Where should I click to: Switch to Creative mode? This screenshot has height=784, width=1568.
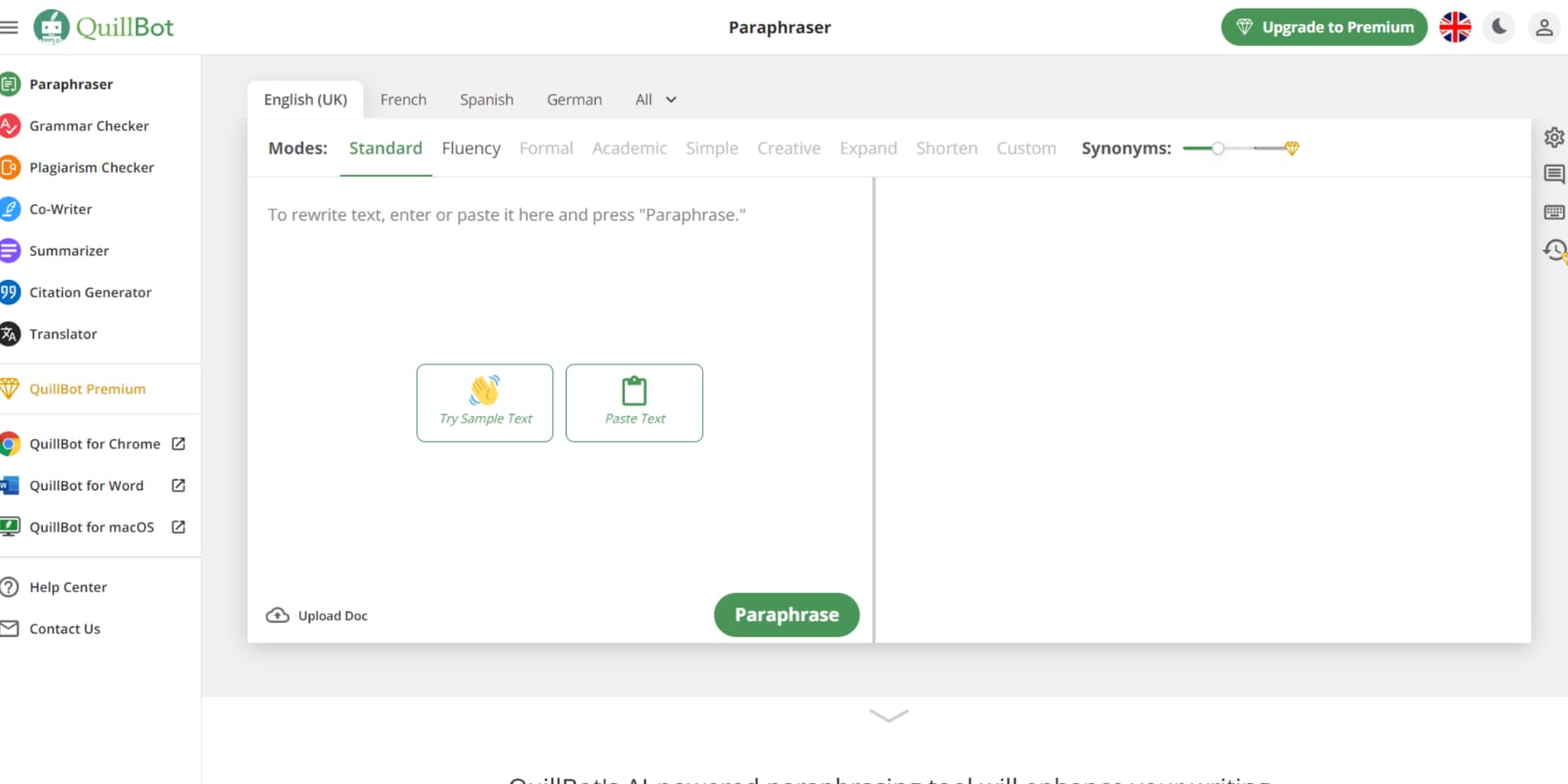coord(788,148)
